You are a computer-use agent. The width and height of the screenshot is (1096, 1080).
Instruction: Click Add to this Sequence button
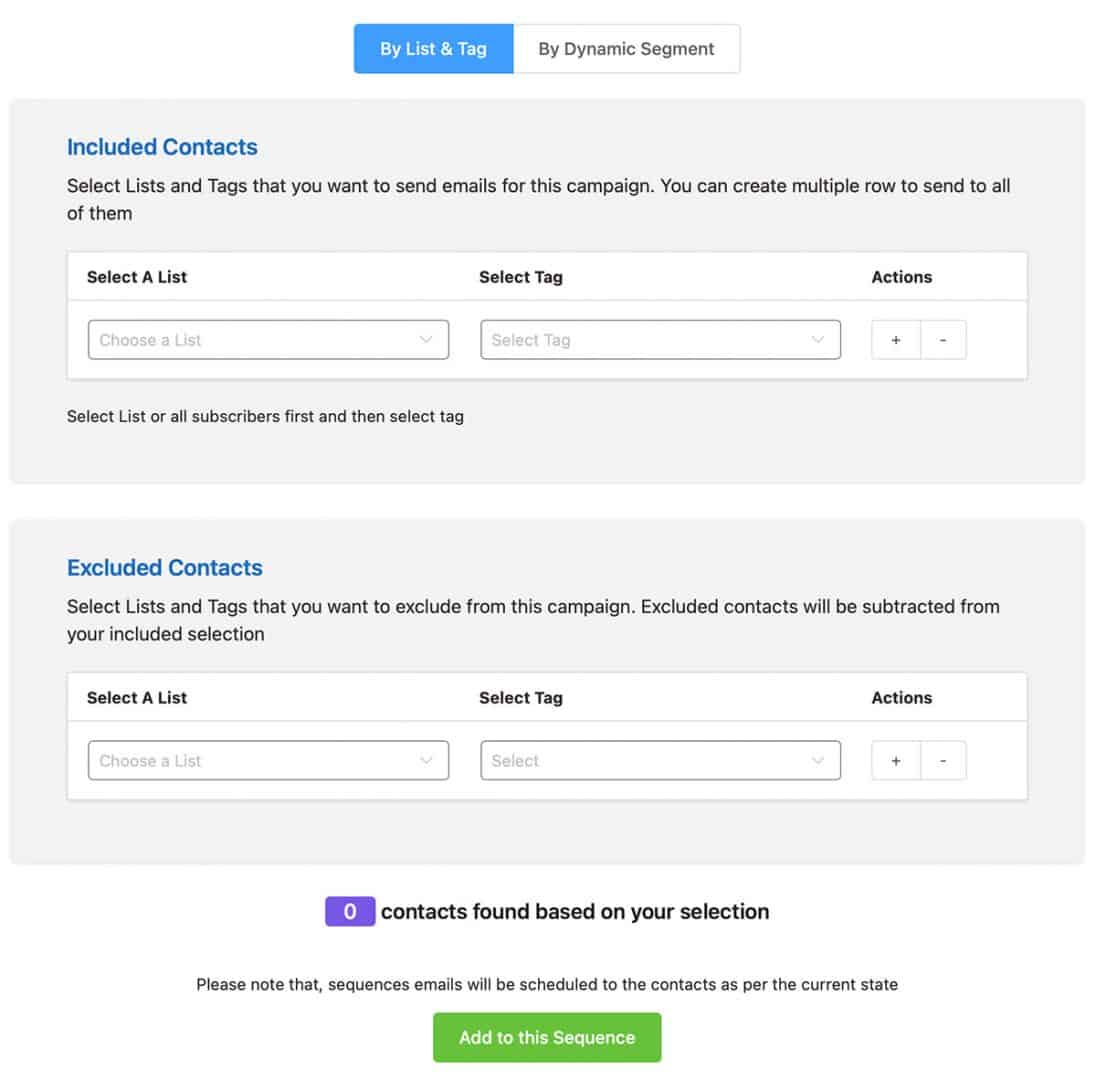tap(547, 1037)
